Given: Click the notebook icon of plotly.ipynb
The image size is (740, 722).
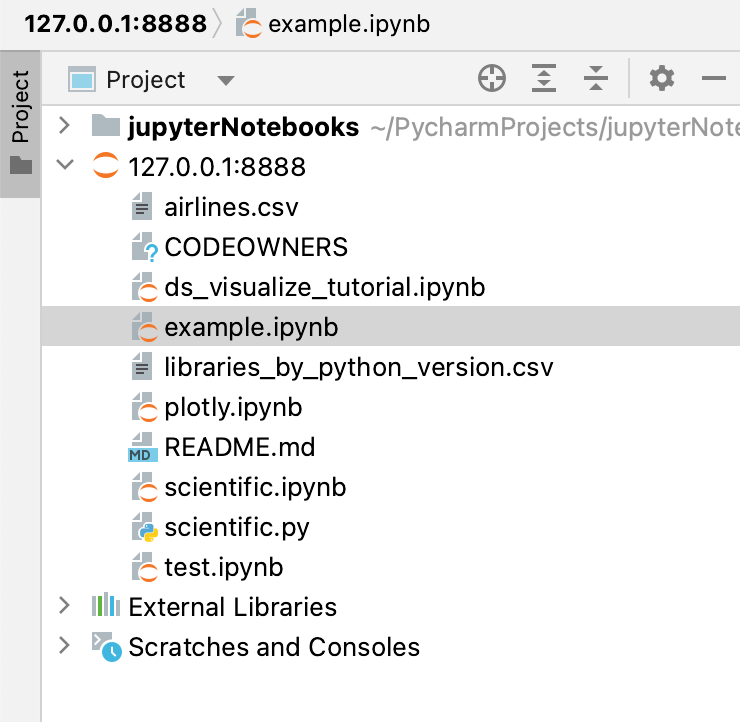Looking at the screenshot, I should [x=144, y=407].
